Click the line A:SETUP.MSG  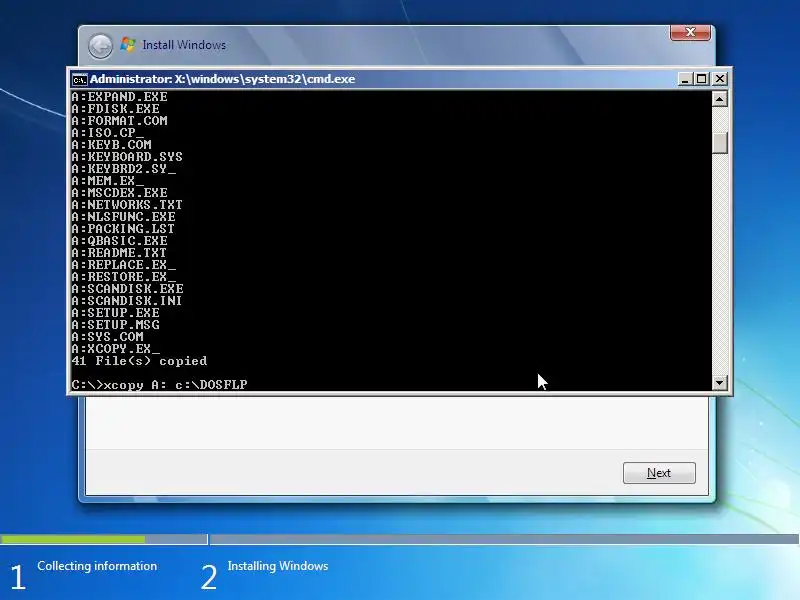click(x=115, y=324)
